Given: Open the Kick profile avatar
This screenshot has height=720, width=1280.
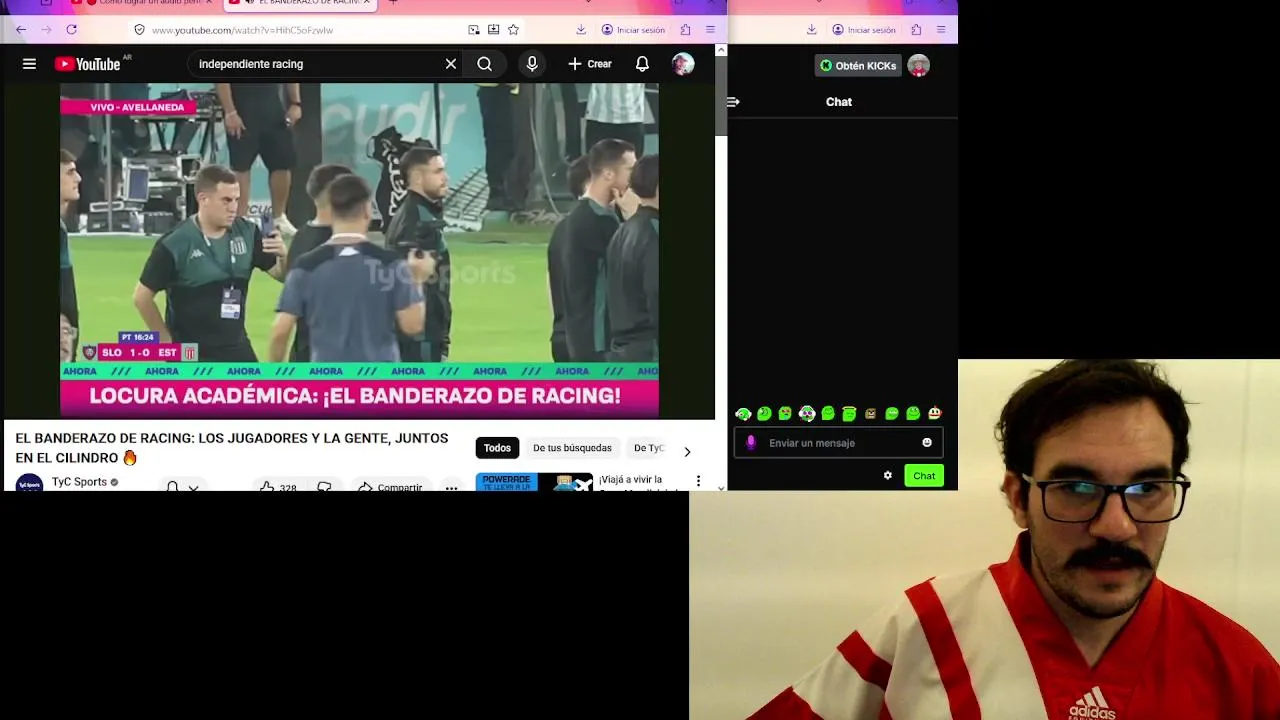Looking at the screenshot, I should pos(919,66).
